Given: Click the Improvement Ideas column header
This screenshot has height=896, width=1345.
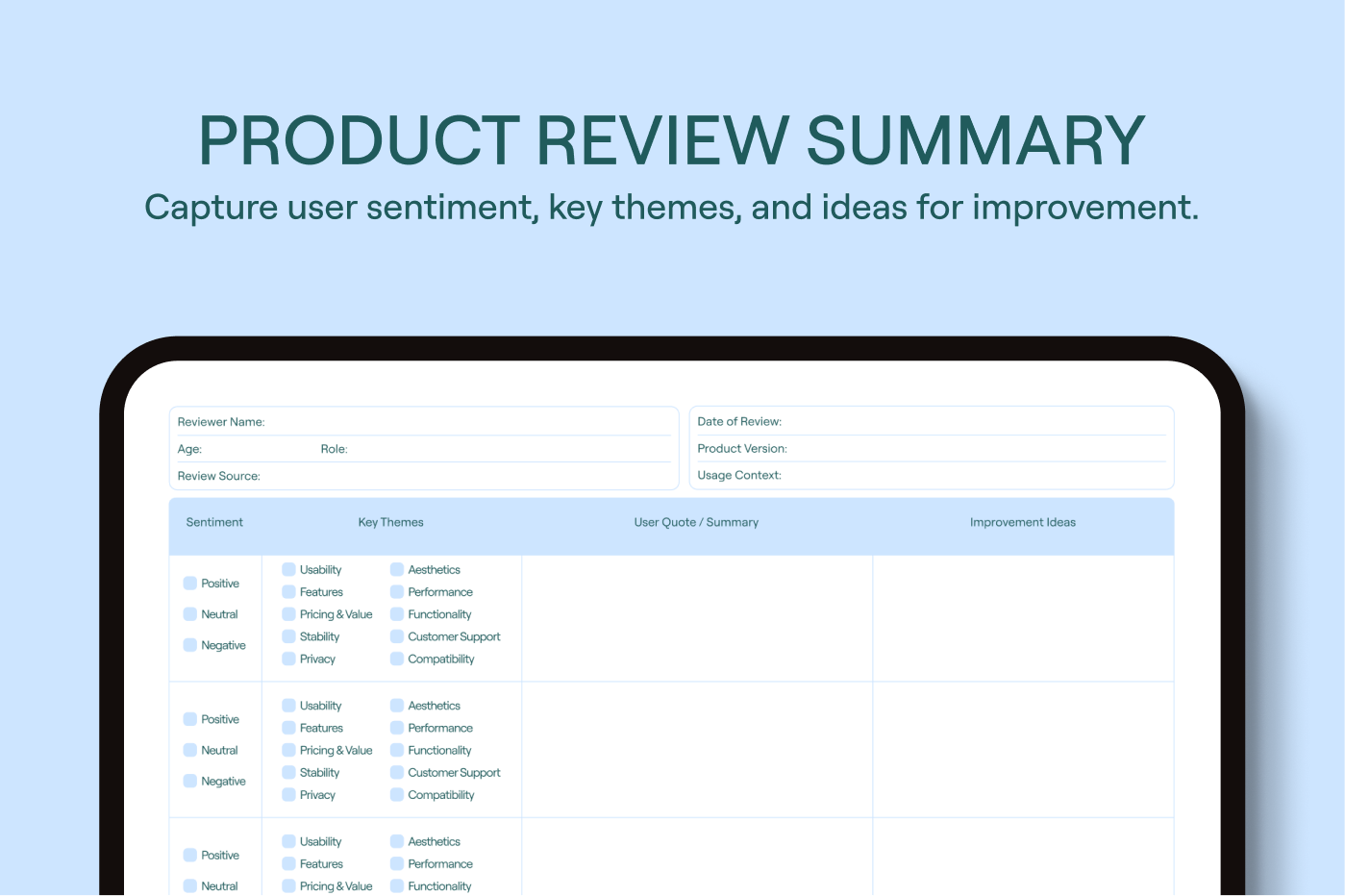Looking at the screenshot, I should [1022, 523].
